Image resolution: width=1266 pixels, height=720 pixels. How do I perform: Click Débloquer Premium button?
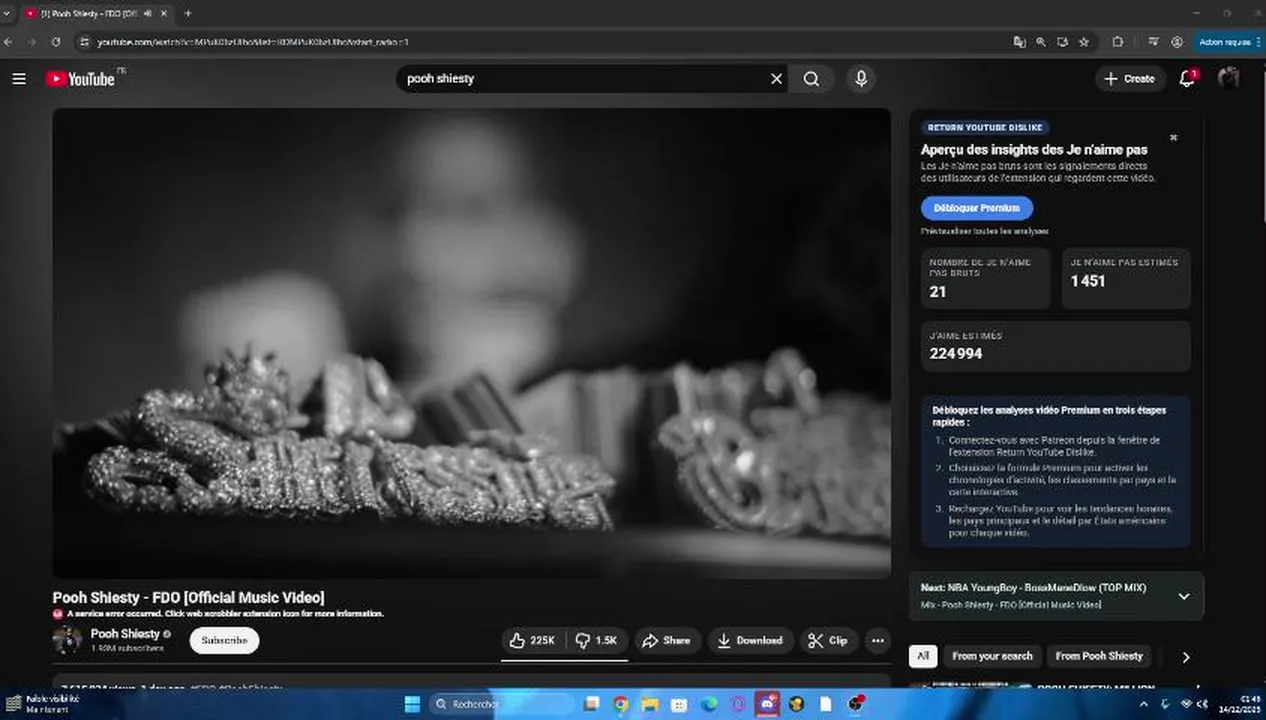[977, 208]
